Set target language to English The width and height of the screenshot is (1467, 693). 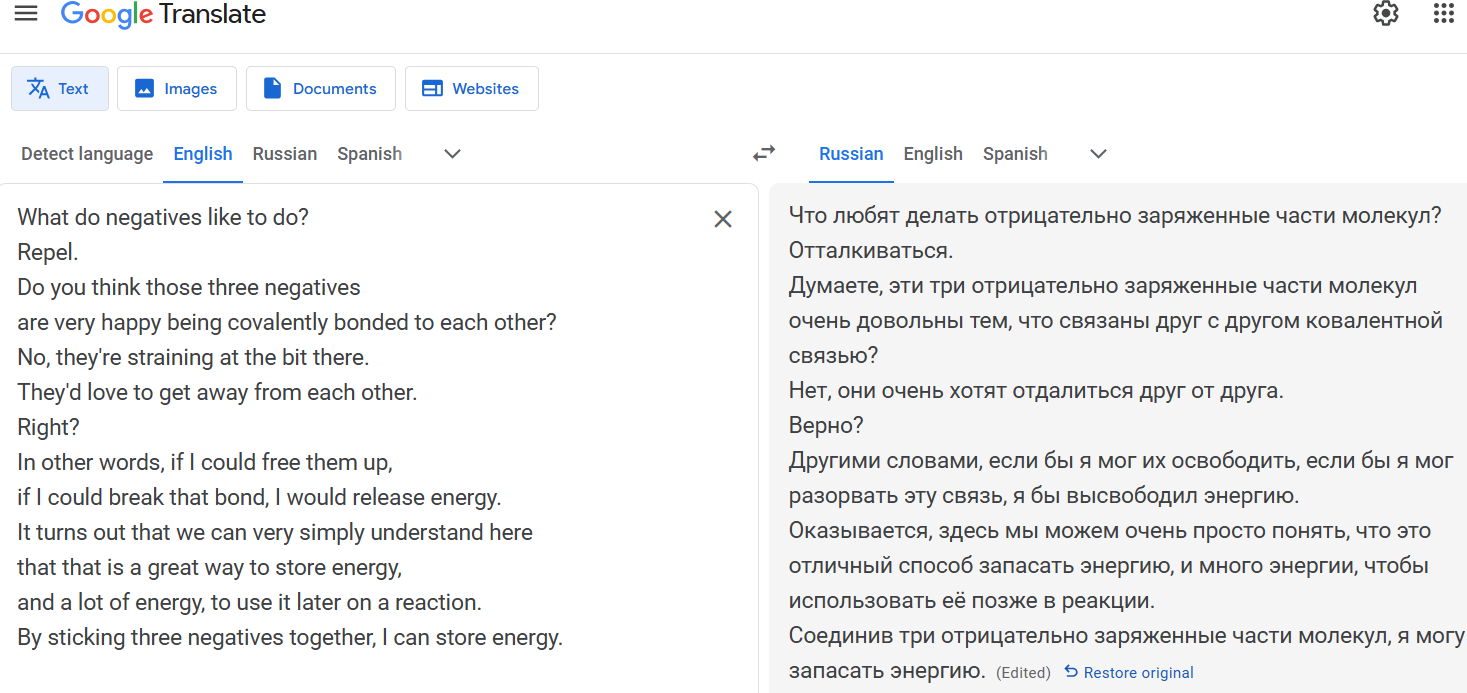pyautogui.click(x=932, y=154)
